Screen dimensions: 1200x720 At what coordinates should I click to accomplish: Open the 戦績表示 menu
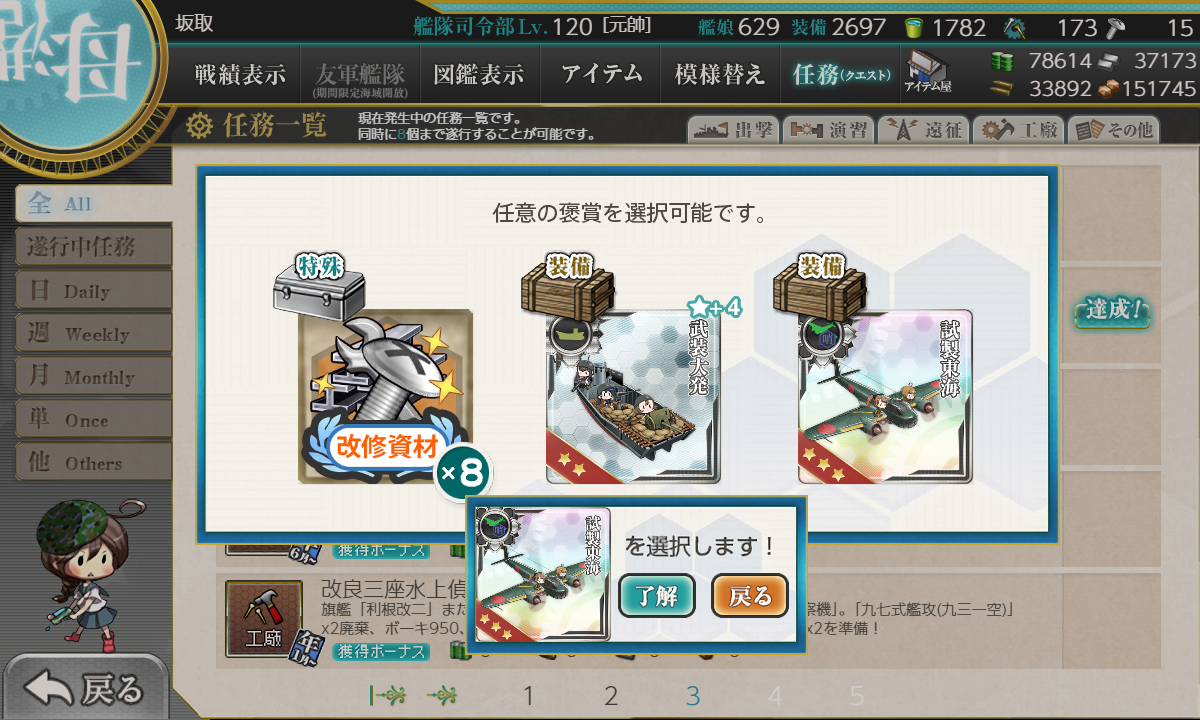pyautogui.click(x=240, y=74)
